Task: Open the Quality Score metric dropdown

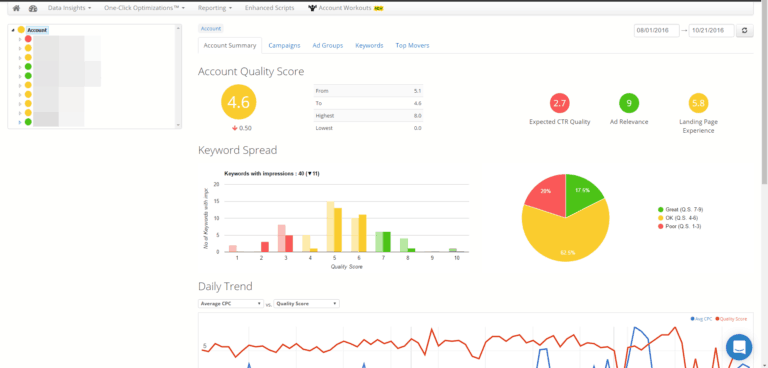Action: pos(307,303)
